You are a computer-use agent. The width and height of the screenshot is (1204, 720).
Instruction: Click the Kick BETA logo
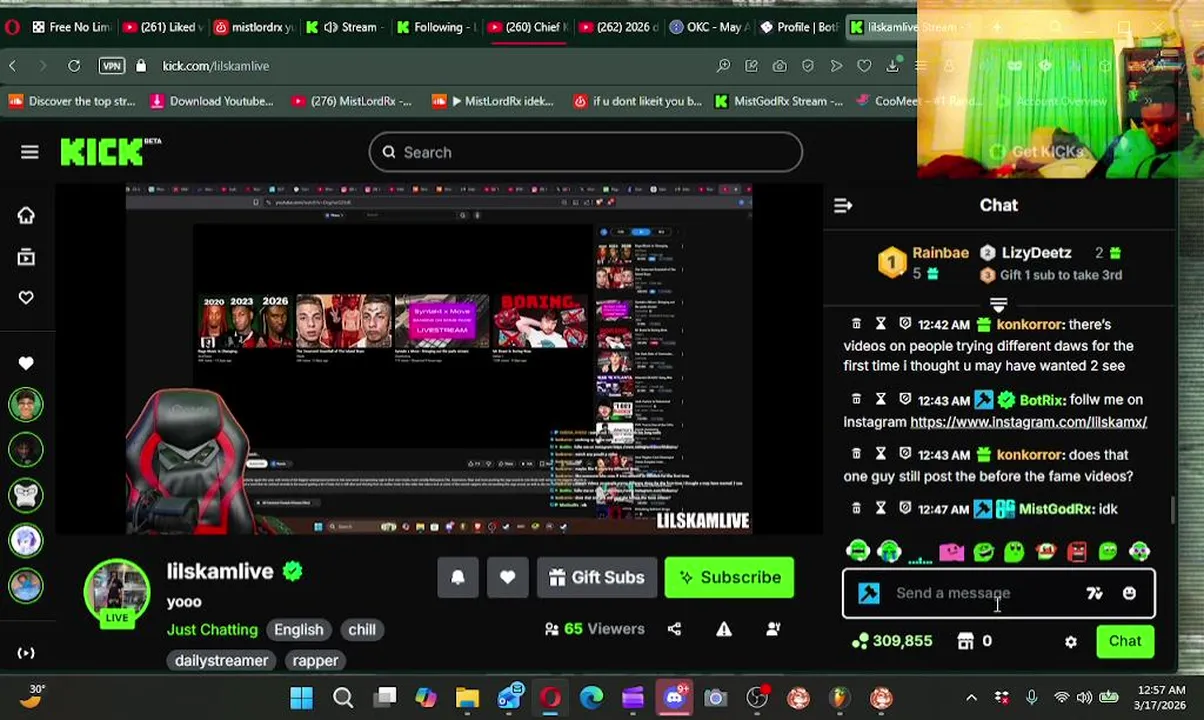click(x=111, y=152)
